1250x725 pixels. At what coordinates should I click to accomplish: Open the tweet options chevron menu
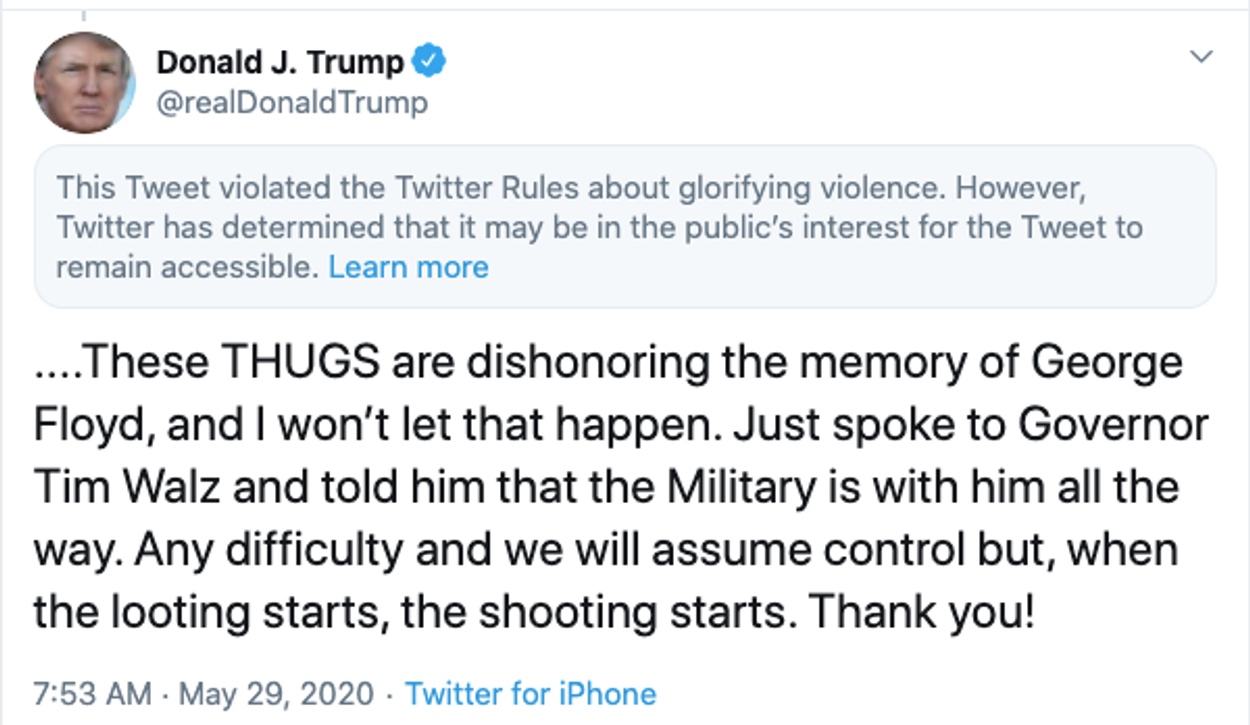1201,56
